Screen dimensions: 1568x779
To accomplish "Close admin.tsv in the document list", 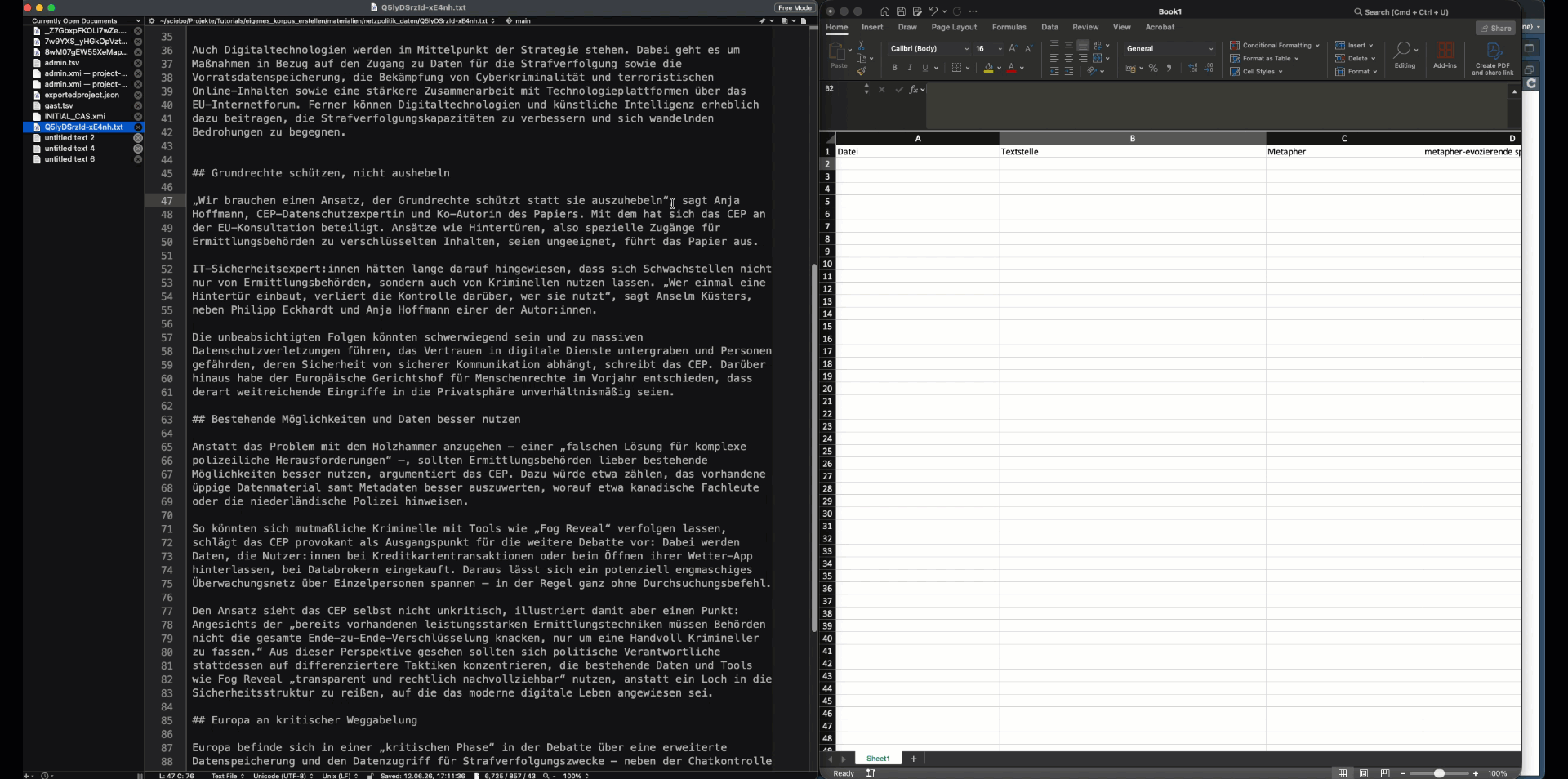I will coord(138,63).
